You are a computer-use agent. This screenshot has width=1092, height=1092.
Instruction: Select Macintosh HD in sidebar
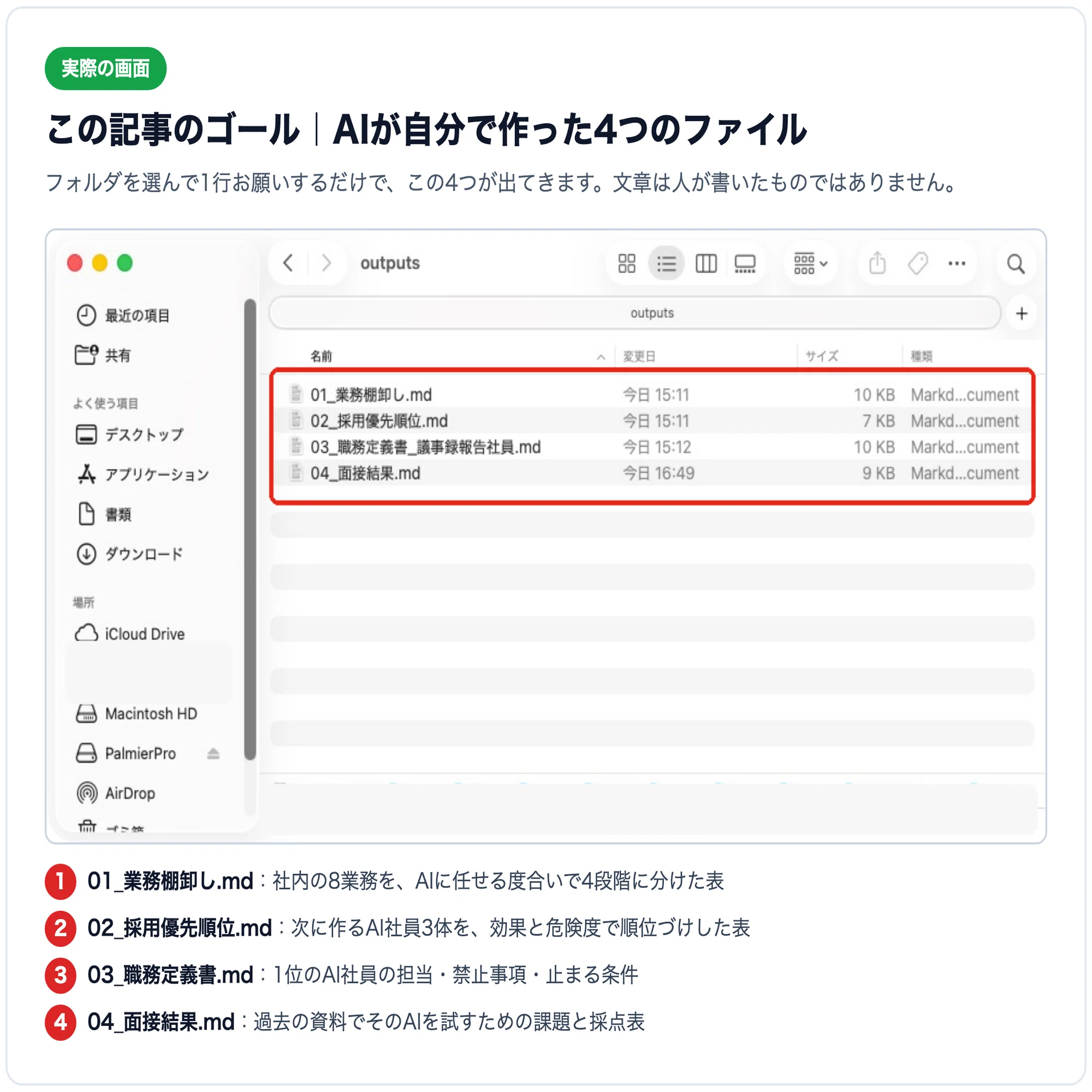tap(136, 713)
